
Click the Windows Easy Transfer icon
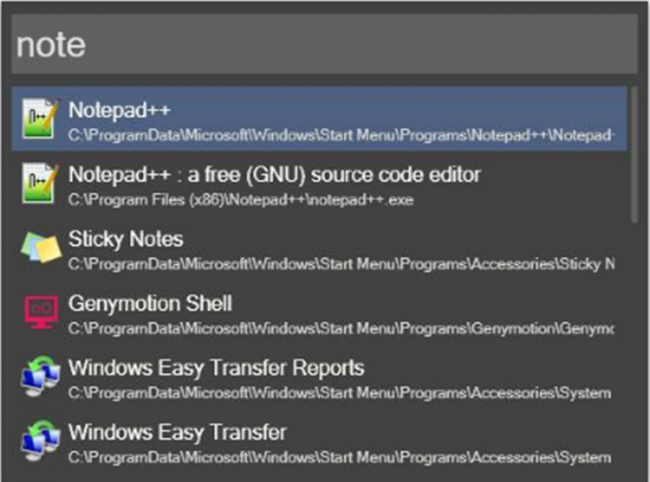(x=40, y=441)
